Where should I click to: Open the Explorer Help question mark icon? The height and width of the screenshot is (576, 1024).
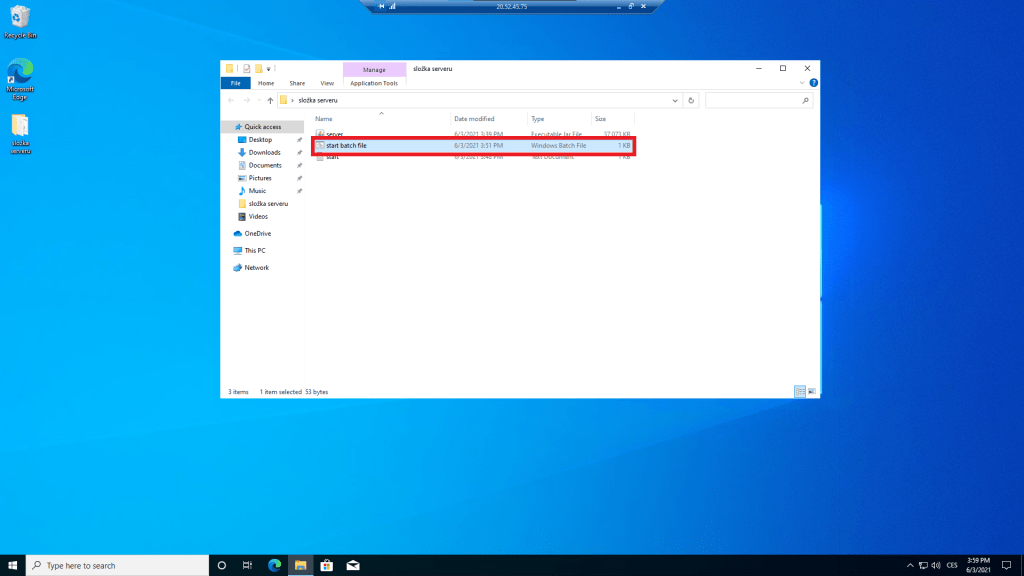click(813, 83)
